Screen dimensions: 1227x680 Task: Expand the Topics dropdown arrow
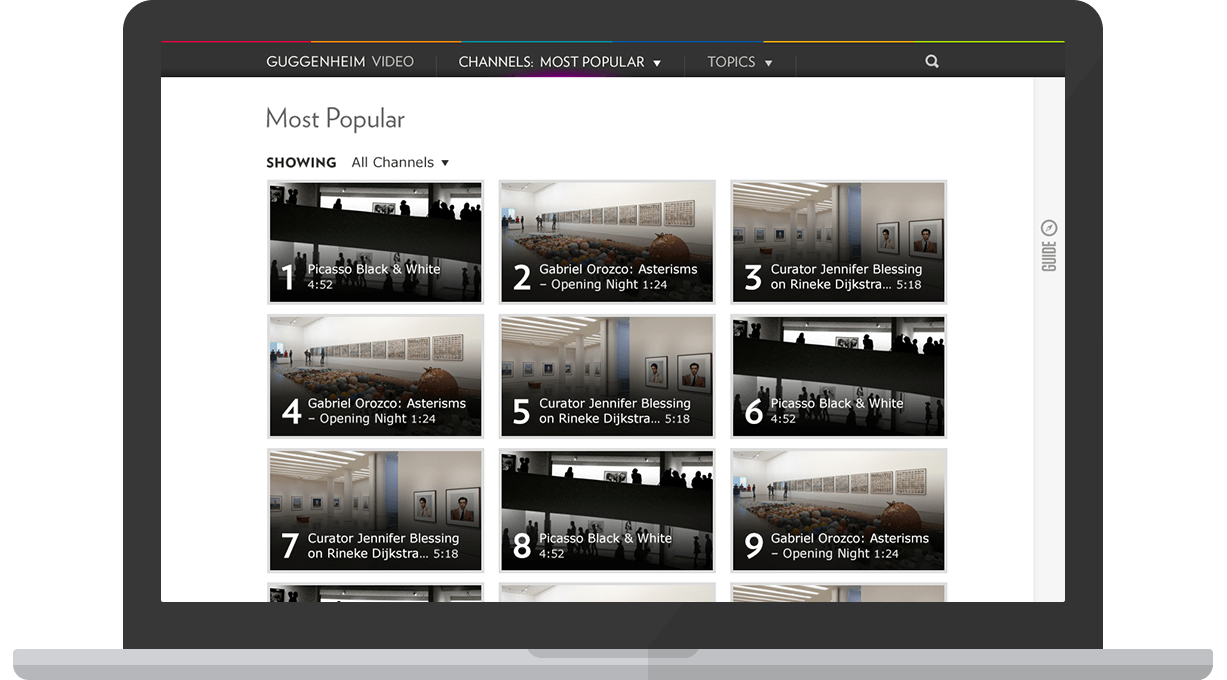click(768, 63)
